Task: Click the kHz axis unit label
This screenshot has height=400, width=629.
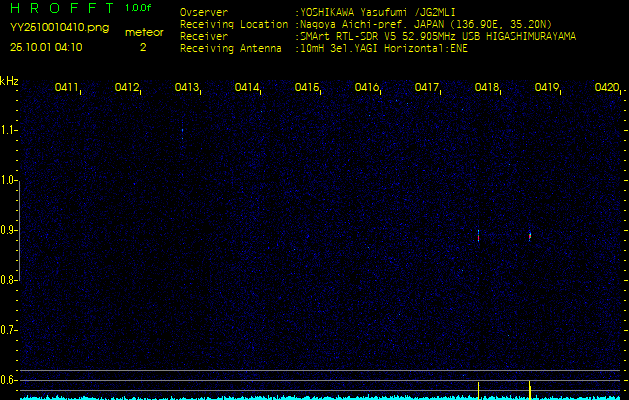Action: 9,81
